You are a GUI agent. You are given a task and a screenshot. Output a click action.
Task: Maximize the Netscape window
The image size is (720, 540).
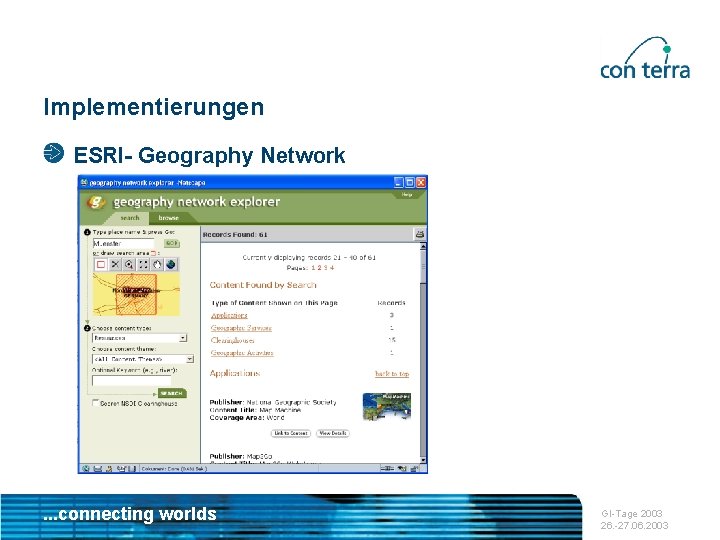[x=410, y=182]
